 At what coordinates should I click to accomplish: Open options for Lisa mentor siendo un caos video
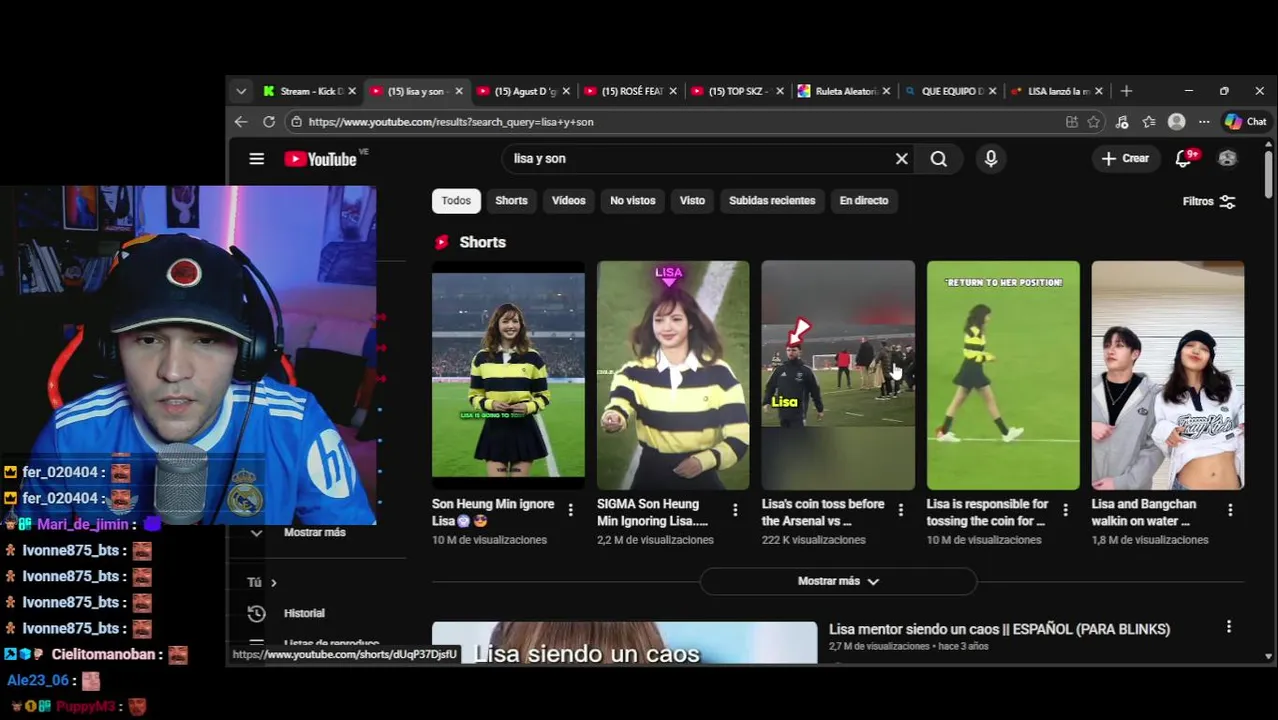tap(1229, 627)
